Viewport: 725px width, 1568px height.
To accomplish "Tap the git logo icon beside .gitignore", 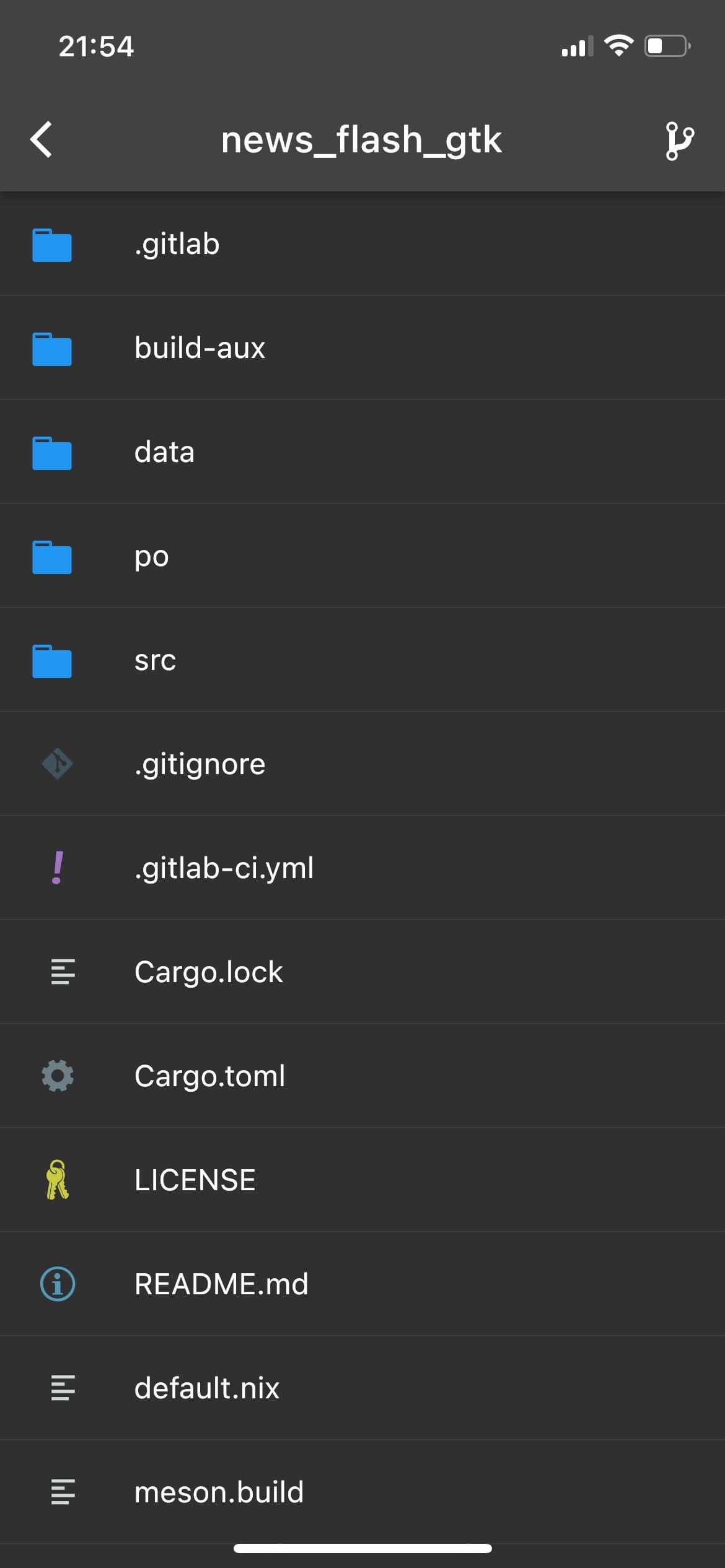I will tap(58, 765).
